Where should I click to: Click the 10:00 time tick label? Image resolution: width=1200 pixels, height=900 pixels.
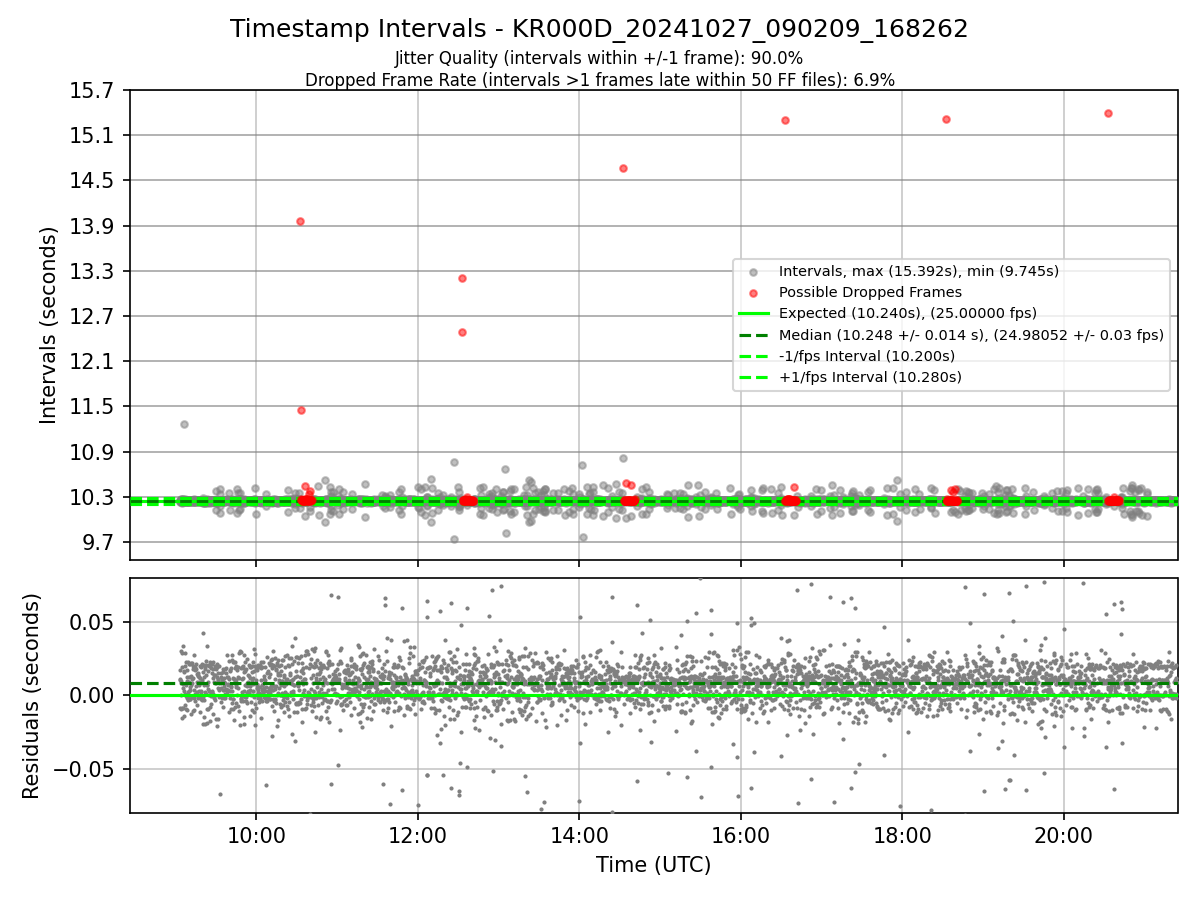click(256, 835)
